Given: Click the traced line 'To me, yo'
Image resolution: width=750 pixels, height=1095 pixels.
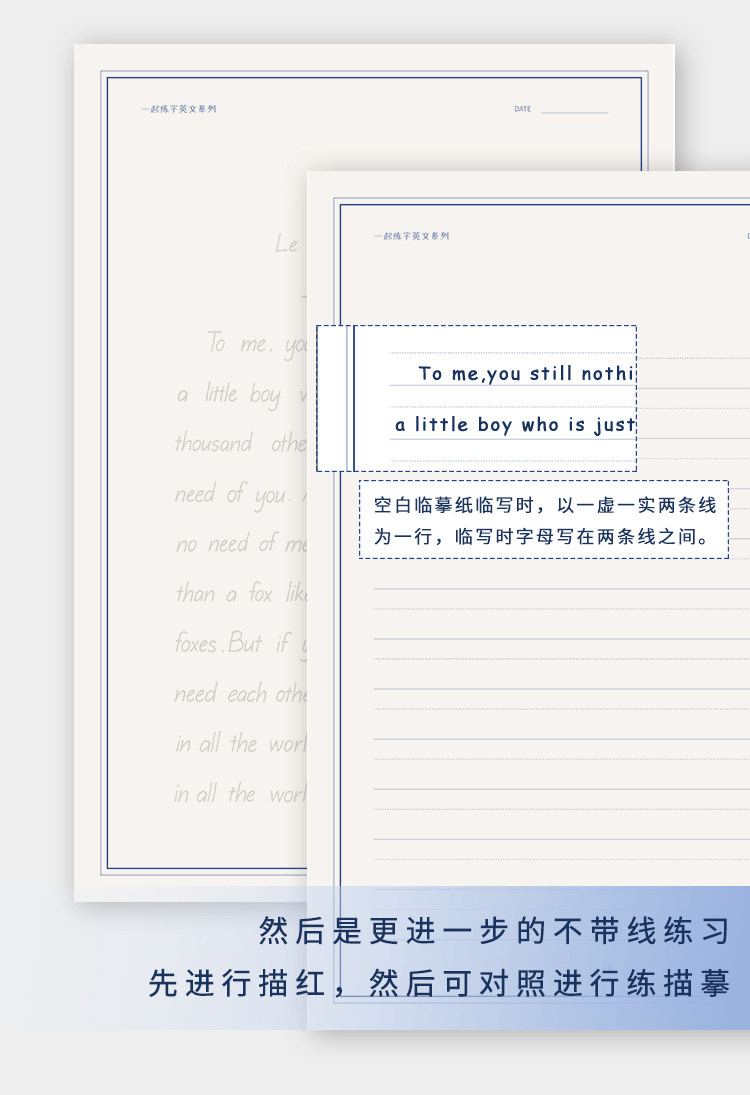Looking at the screenshot, I should click(x=256, y=344).
